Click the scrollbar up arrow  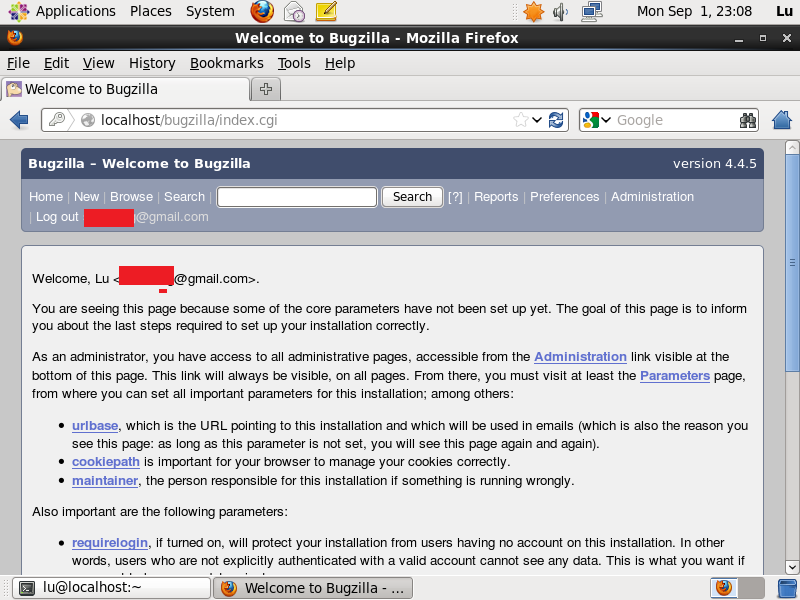(x=792, y=148)
